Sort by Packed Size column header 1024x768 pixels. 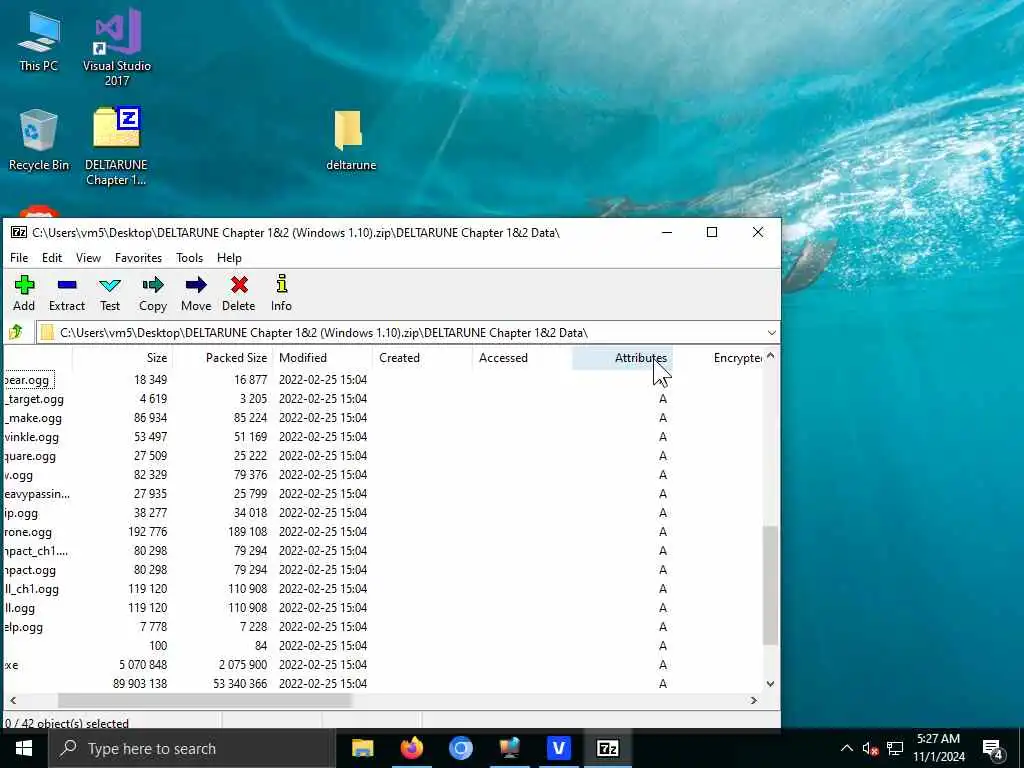(223, 358)
